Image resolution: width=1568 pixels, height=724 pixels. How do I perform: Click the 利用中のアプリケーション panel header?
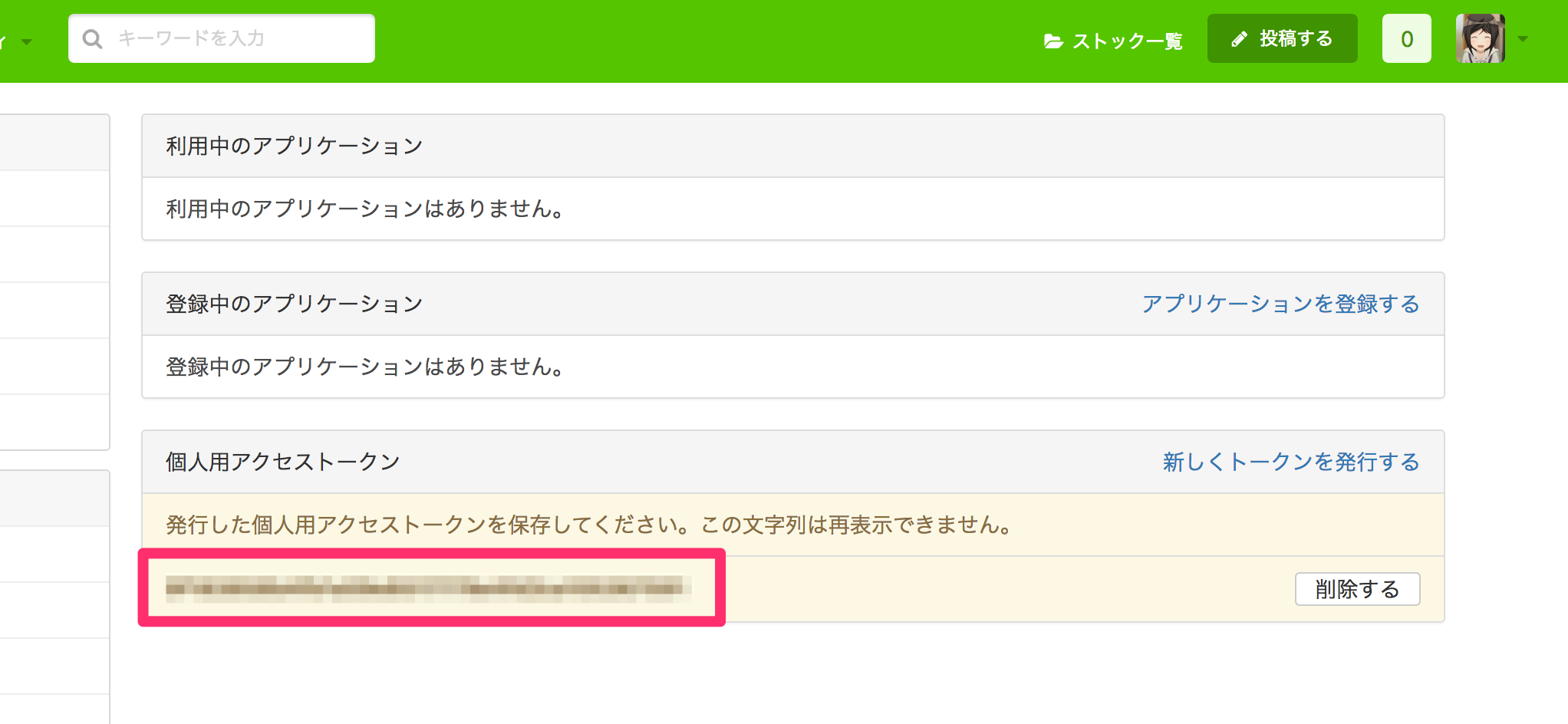click(x=793, y=146)
